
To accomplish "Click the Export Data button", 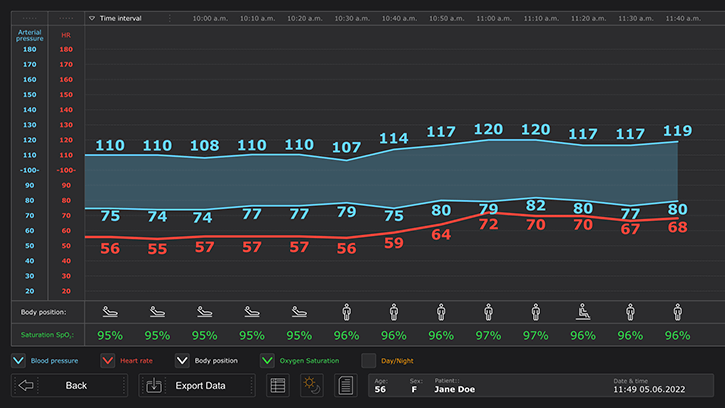I will pyautogui.click(x=196, y=385).
